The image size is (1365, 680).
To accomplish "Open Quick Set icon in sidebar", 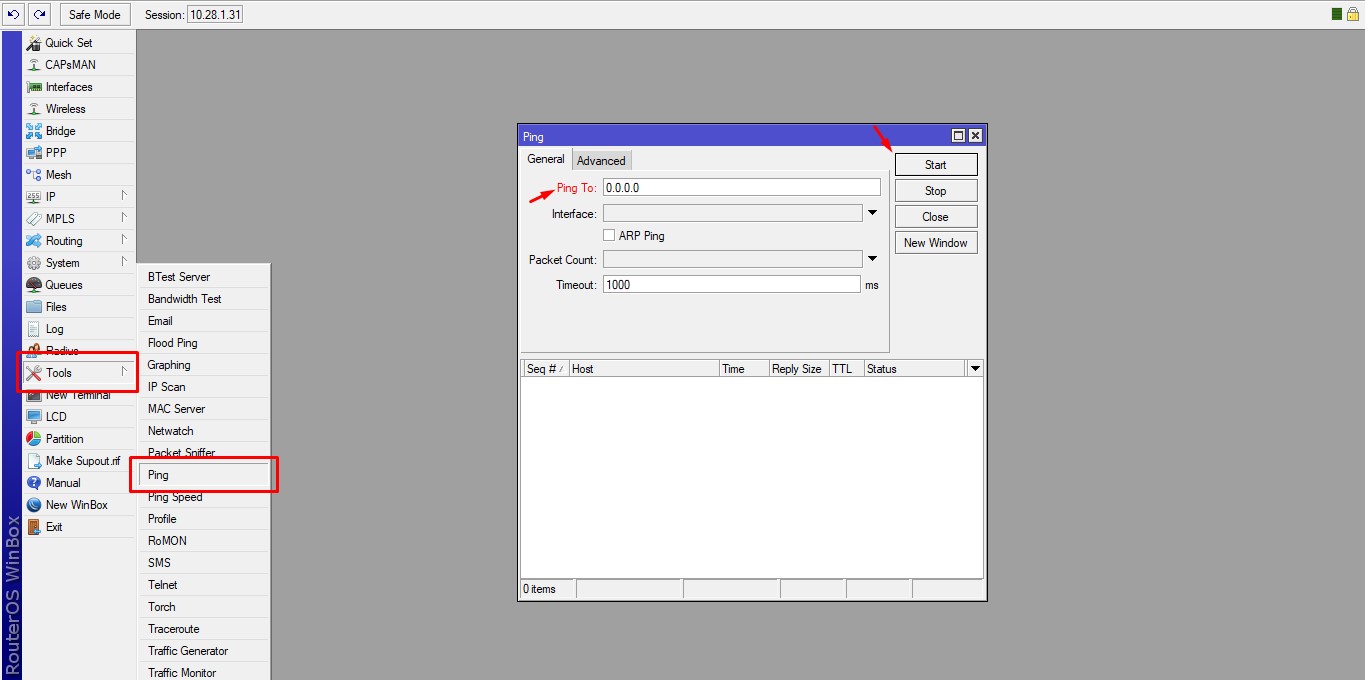I will pos(34,43).
